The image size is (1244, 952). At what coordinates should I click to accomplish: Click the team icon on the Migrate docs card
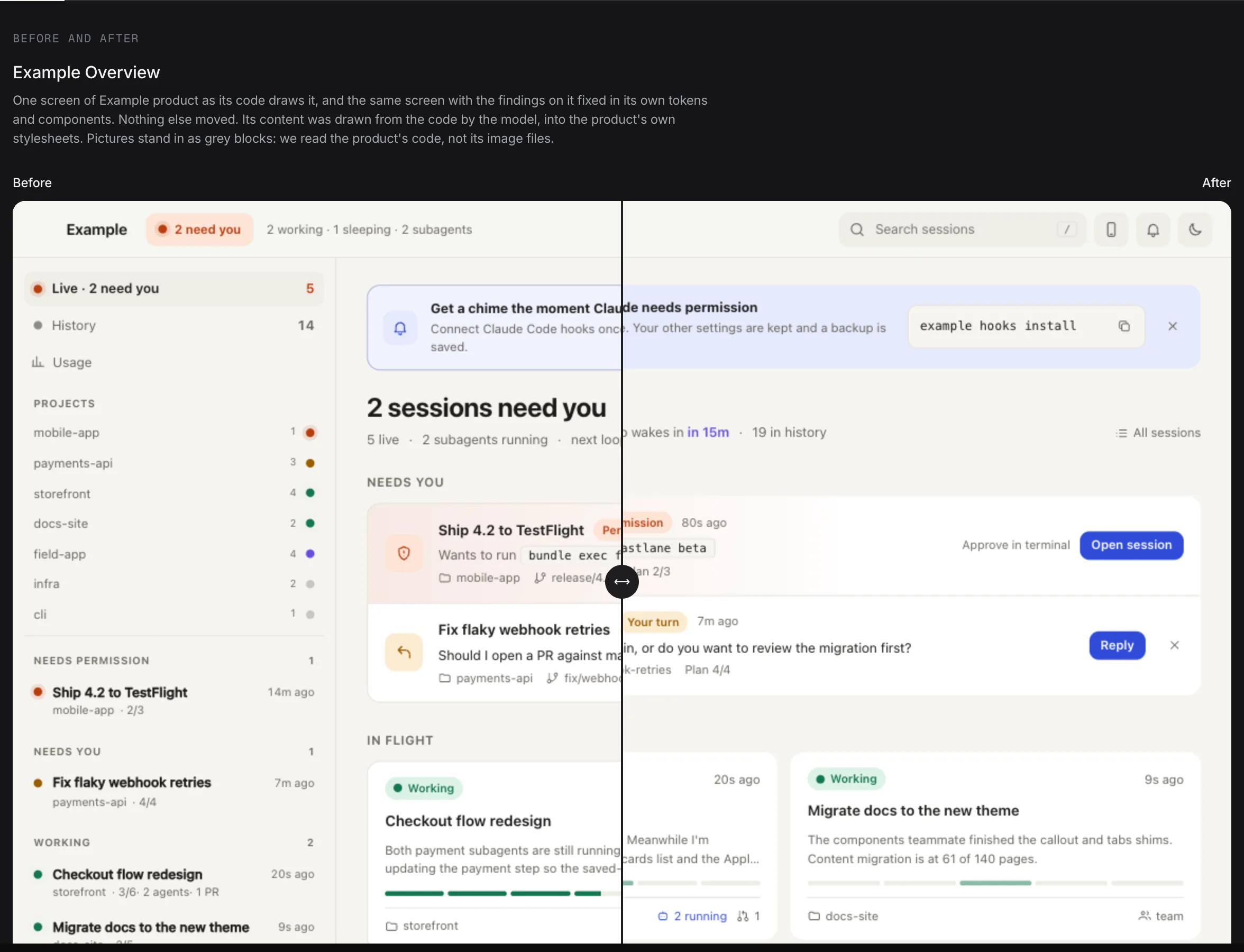click(1145, 916)
